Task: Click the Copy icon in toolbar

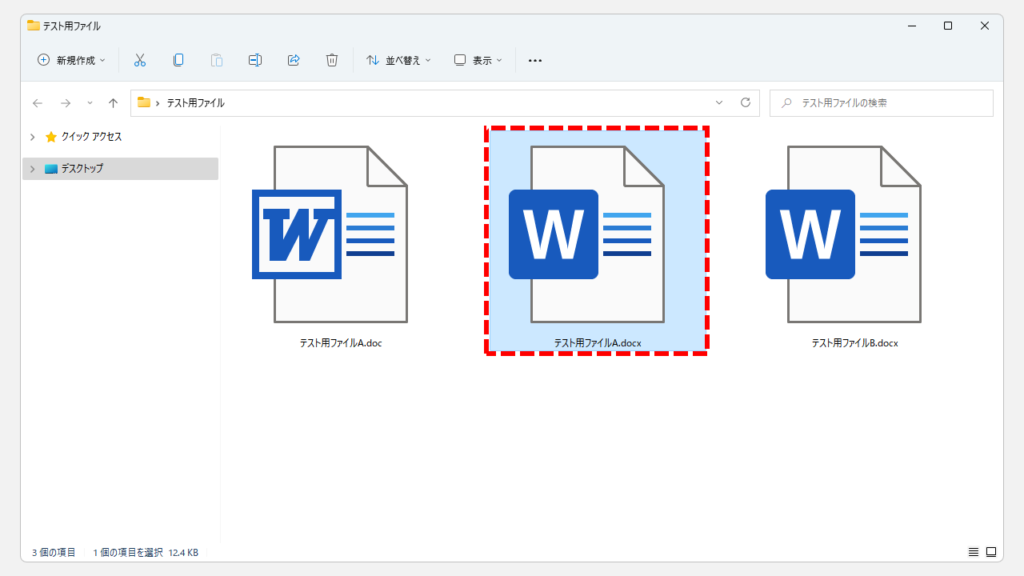Action: click(178, 60)
